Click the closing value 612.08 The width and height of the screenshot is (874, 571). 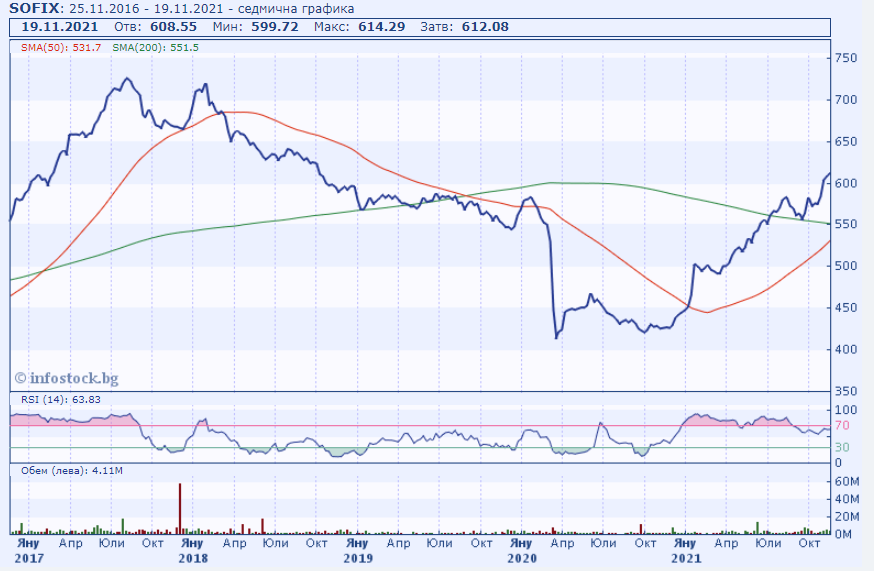[x=485, y=27]
